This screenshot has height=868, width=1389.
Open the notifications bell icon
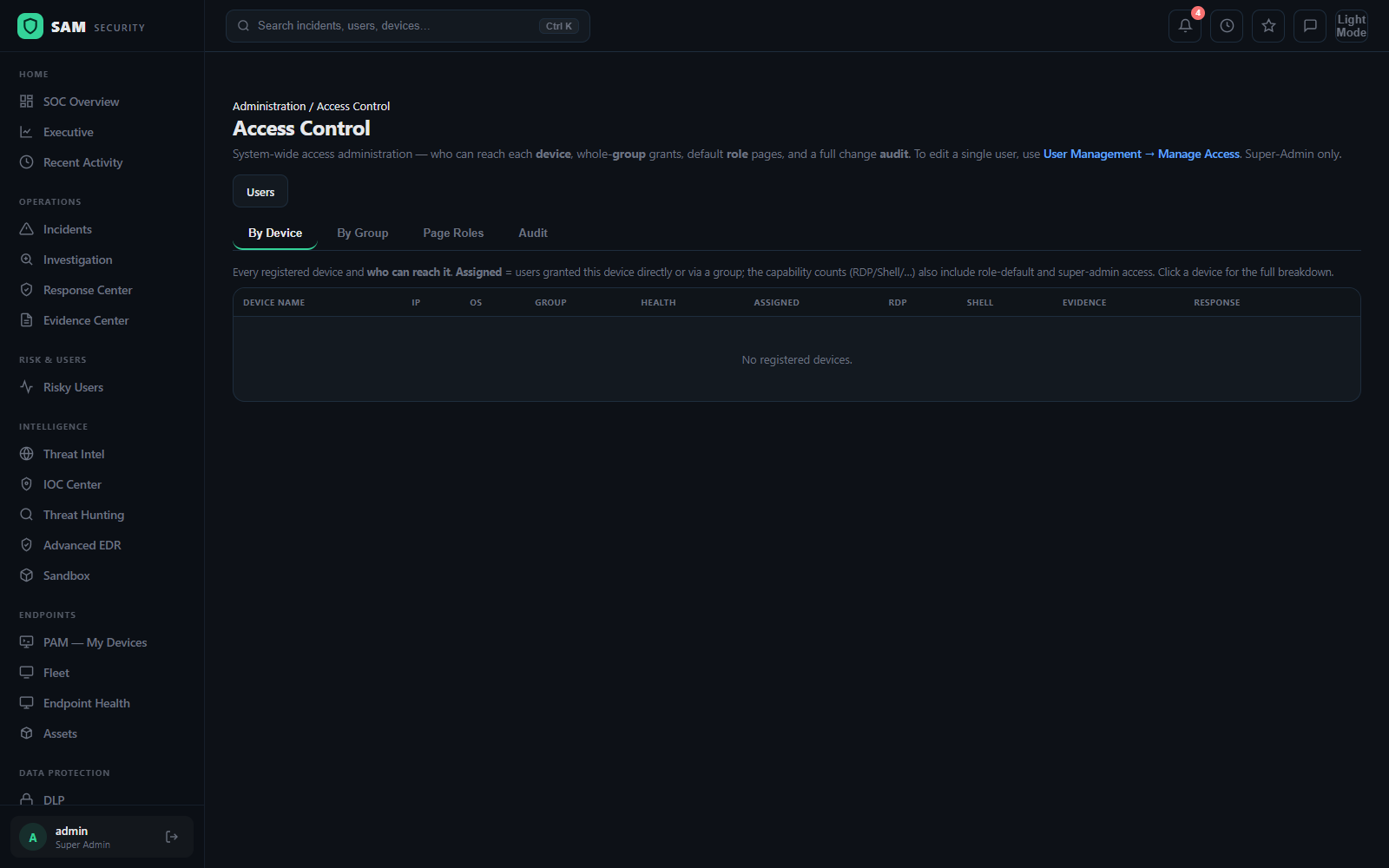[x=1185, y=26]
